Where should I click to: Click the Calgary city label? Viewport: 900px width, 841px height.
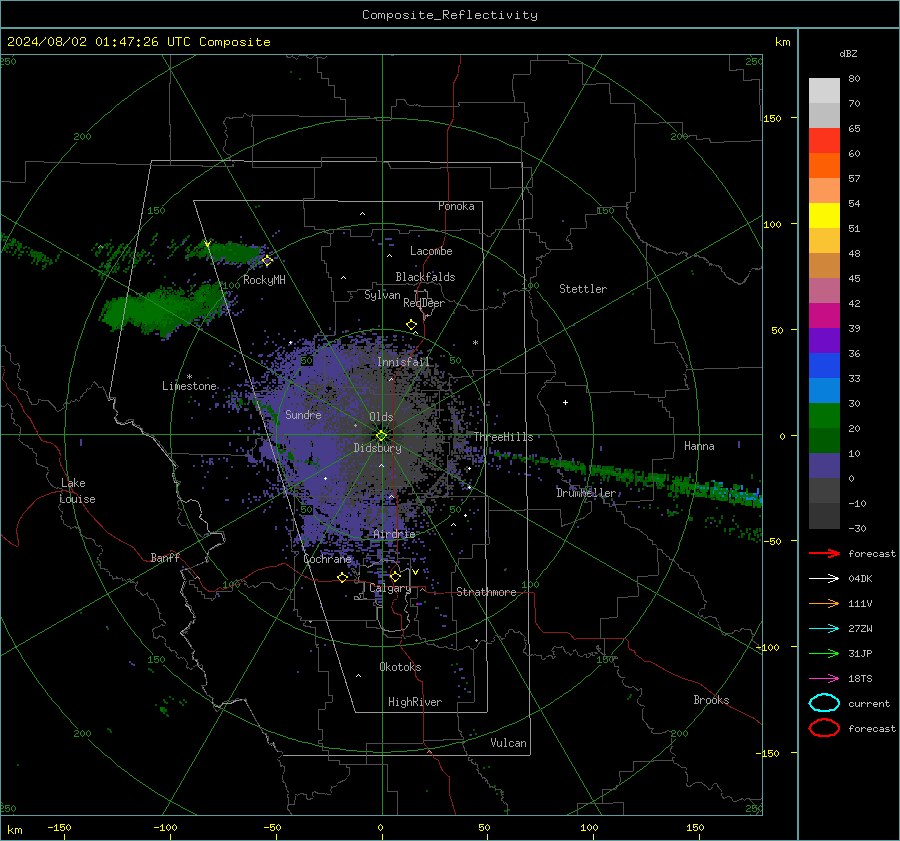point(390,588)
